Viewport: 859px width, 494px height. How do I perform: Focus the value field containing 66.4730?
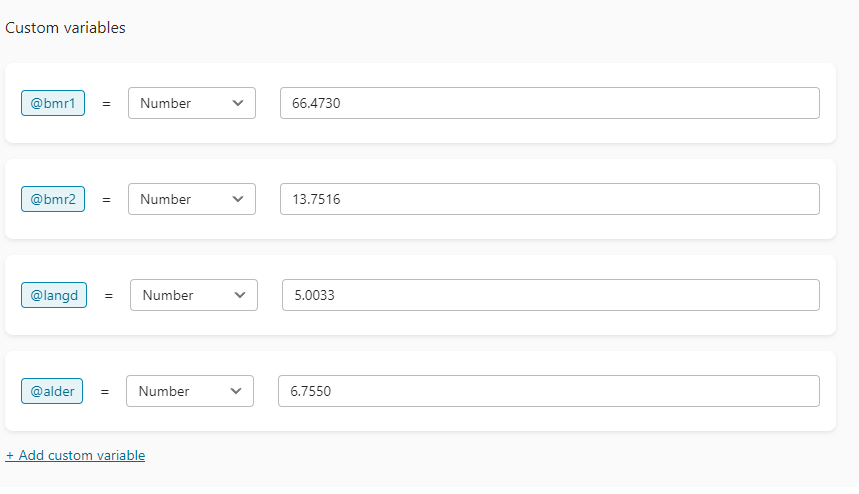pos(550,103)
